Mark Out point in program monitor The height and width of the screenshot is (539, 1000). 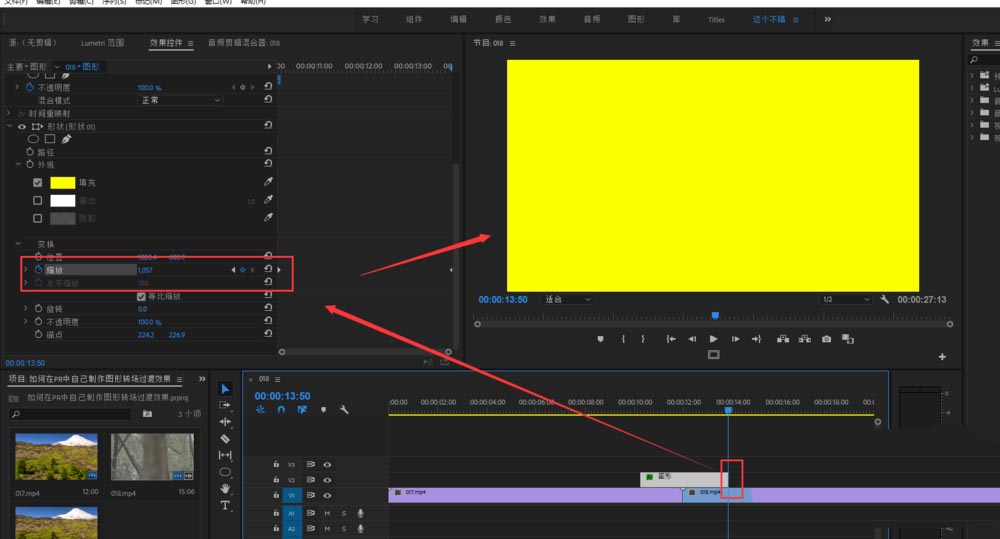coord(643,339)
